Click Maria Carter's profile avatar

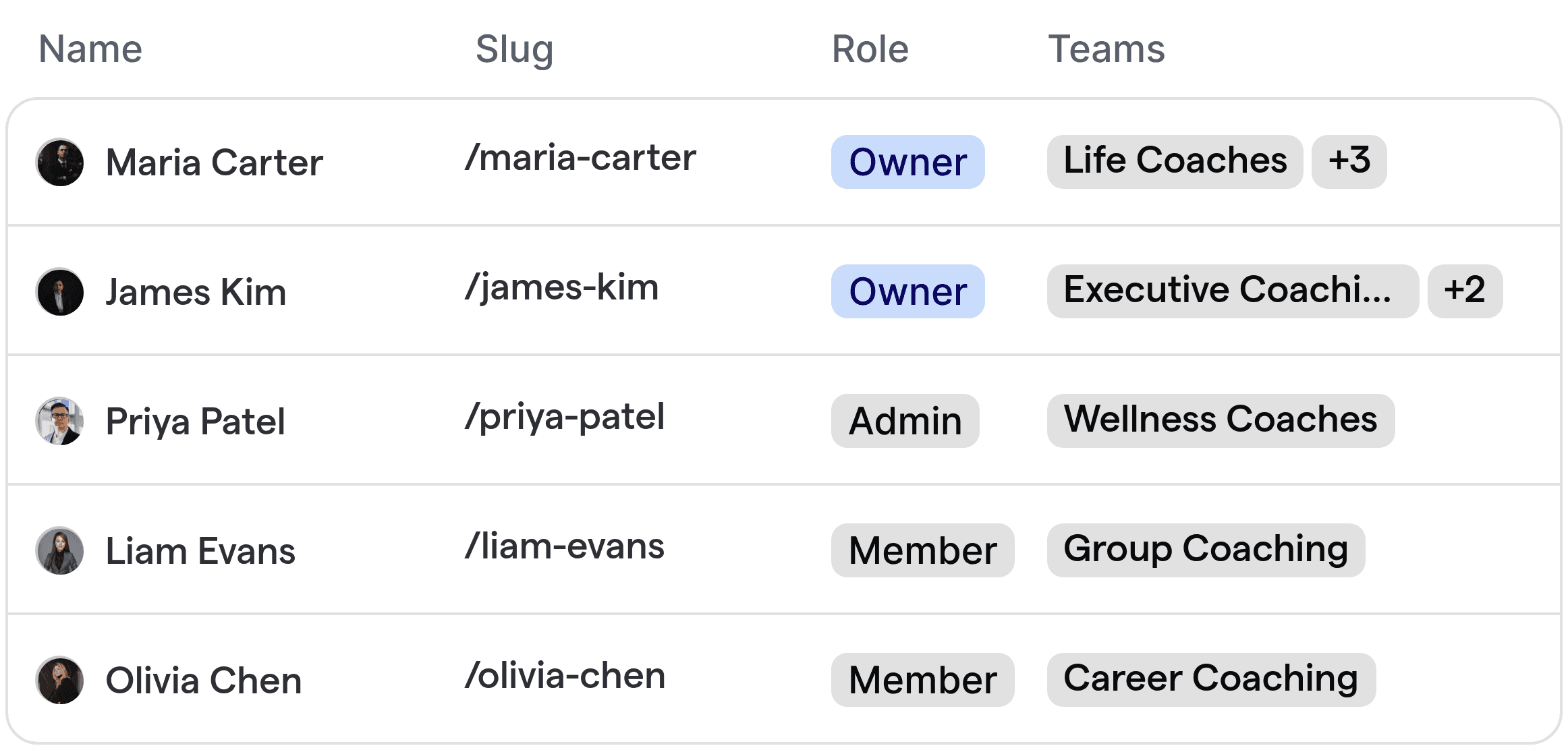point(59,163)
